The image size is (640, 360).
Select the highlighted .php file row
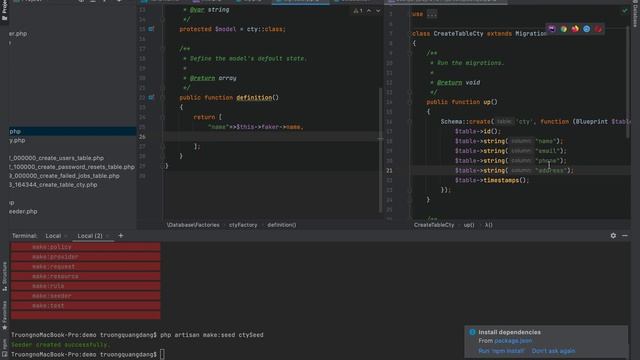click(x=73, y=131)
